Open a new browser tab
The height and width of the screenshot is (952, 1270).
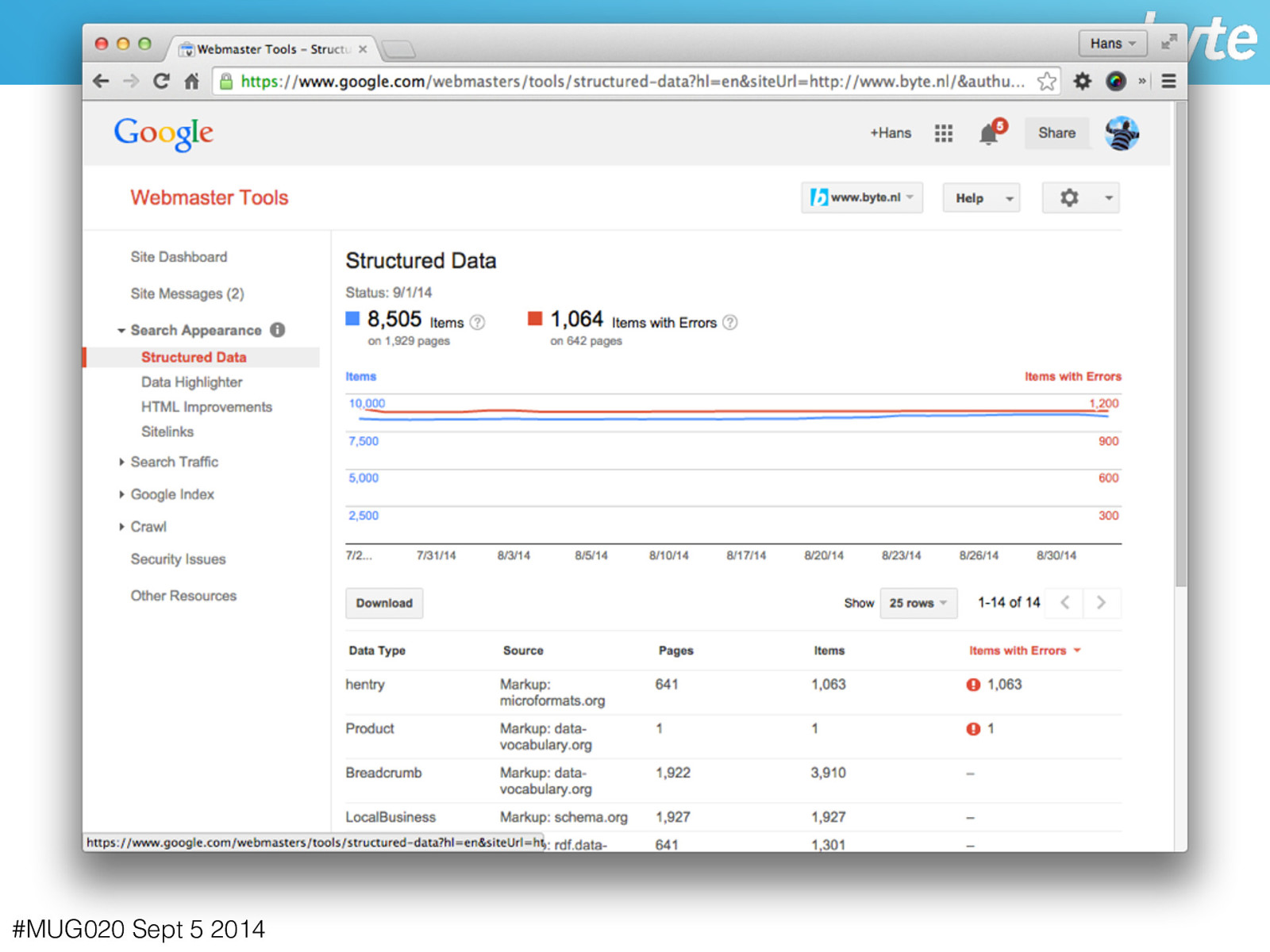click(x=398, y=50)
